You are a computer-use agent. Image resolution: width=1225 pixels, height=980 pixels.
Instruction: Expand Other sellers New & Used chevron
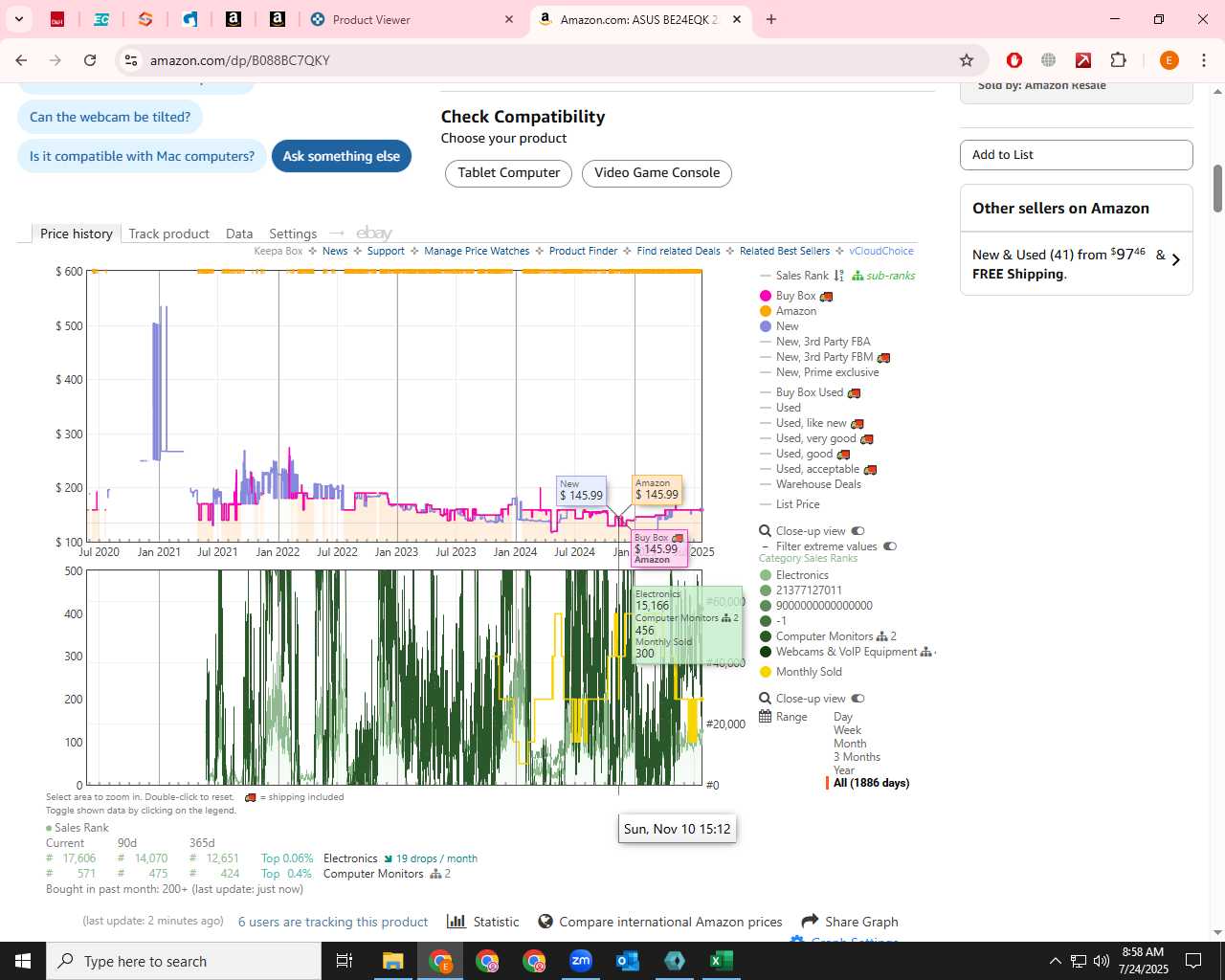[x=1176, y=260]
